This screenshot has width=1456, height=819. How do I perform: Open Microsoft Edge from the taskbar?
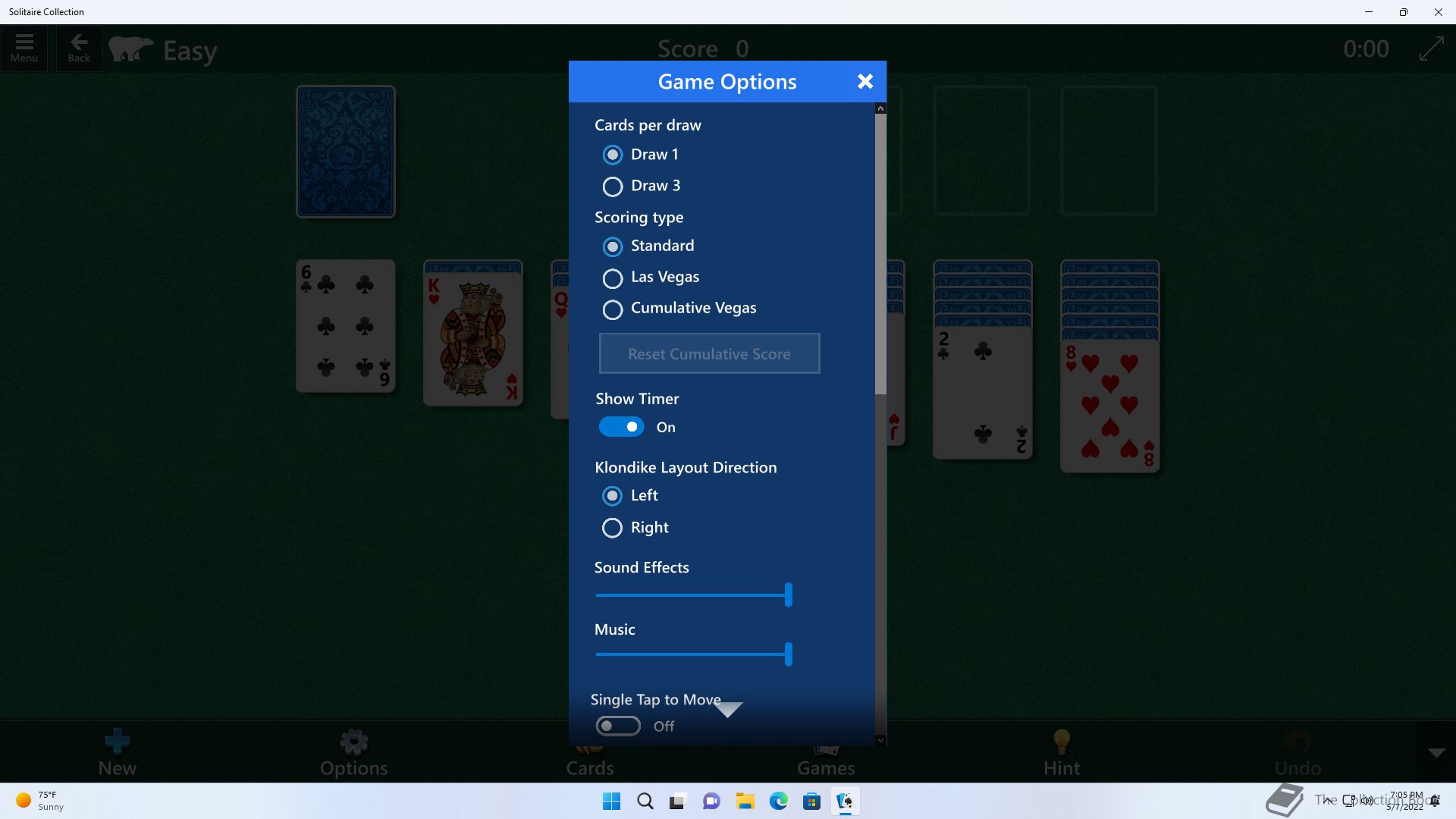pos(778,801)
